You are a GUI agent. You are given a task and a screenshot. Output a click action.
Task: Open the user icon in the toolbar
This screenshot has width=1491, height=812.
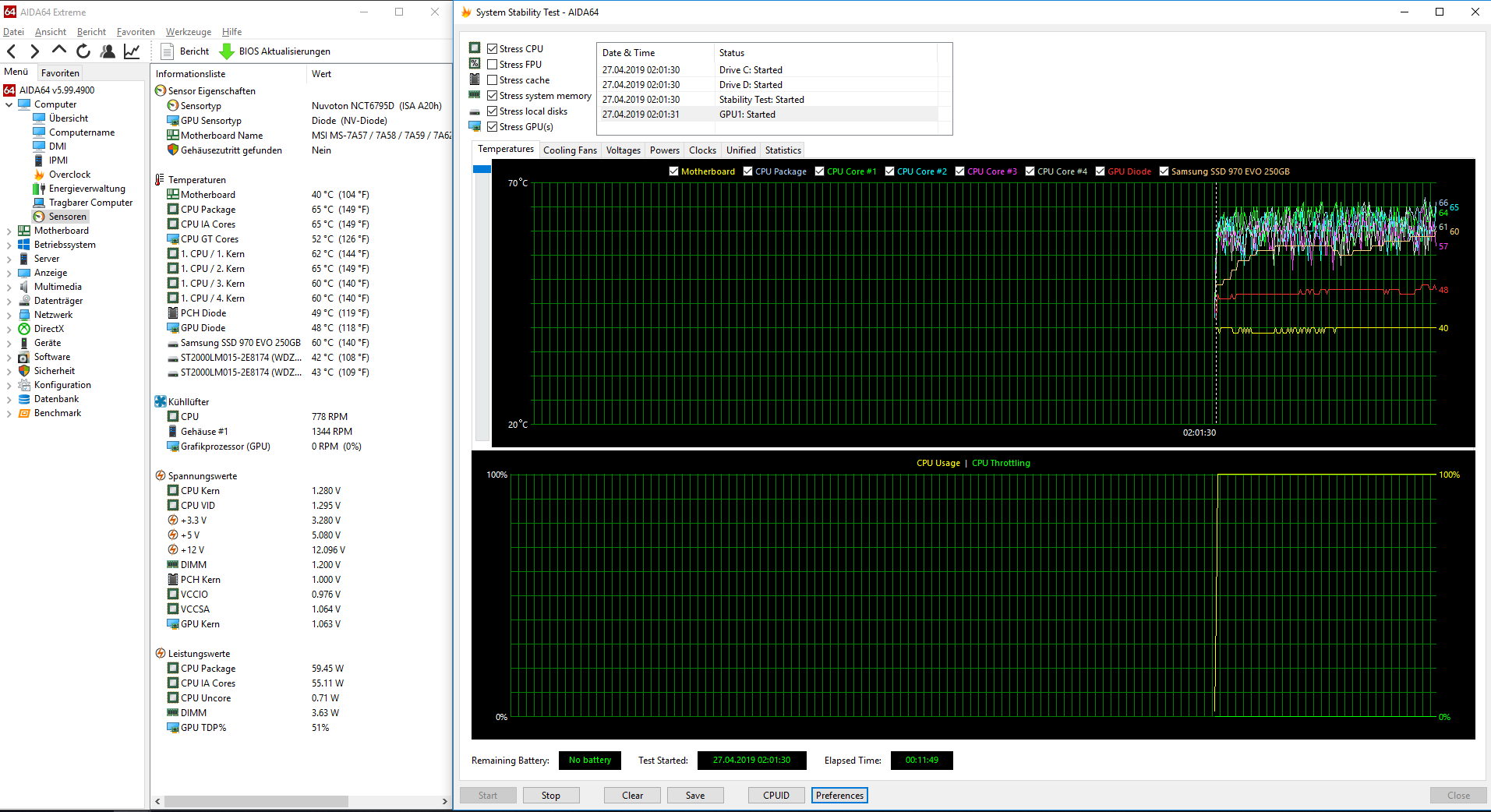click(108, 51)
